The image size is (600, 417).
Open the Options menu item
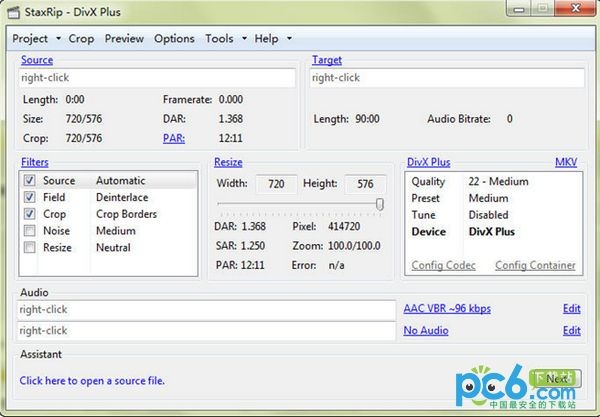point(174,39)
